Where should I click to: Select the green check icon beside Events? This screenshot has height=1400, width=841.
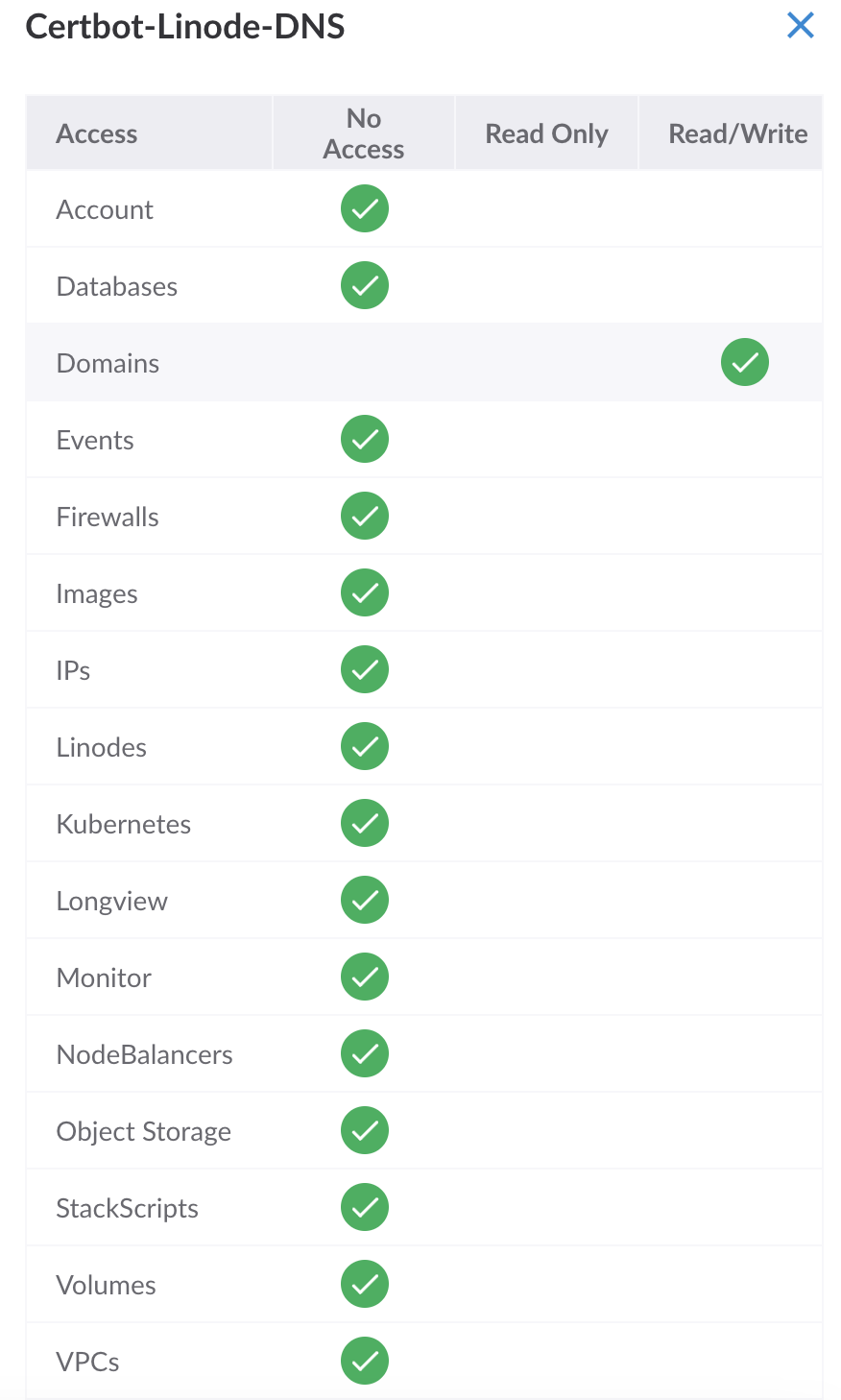(x=365, y=439)
